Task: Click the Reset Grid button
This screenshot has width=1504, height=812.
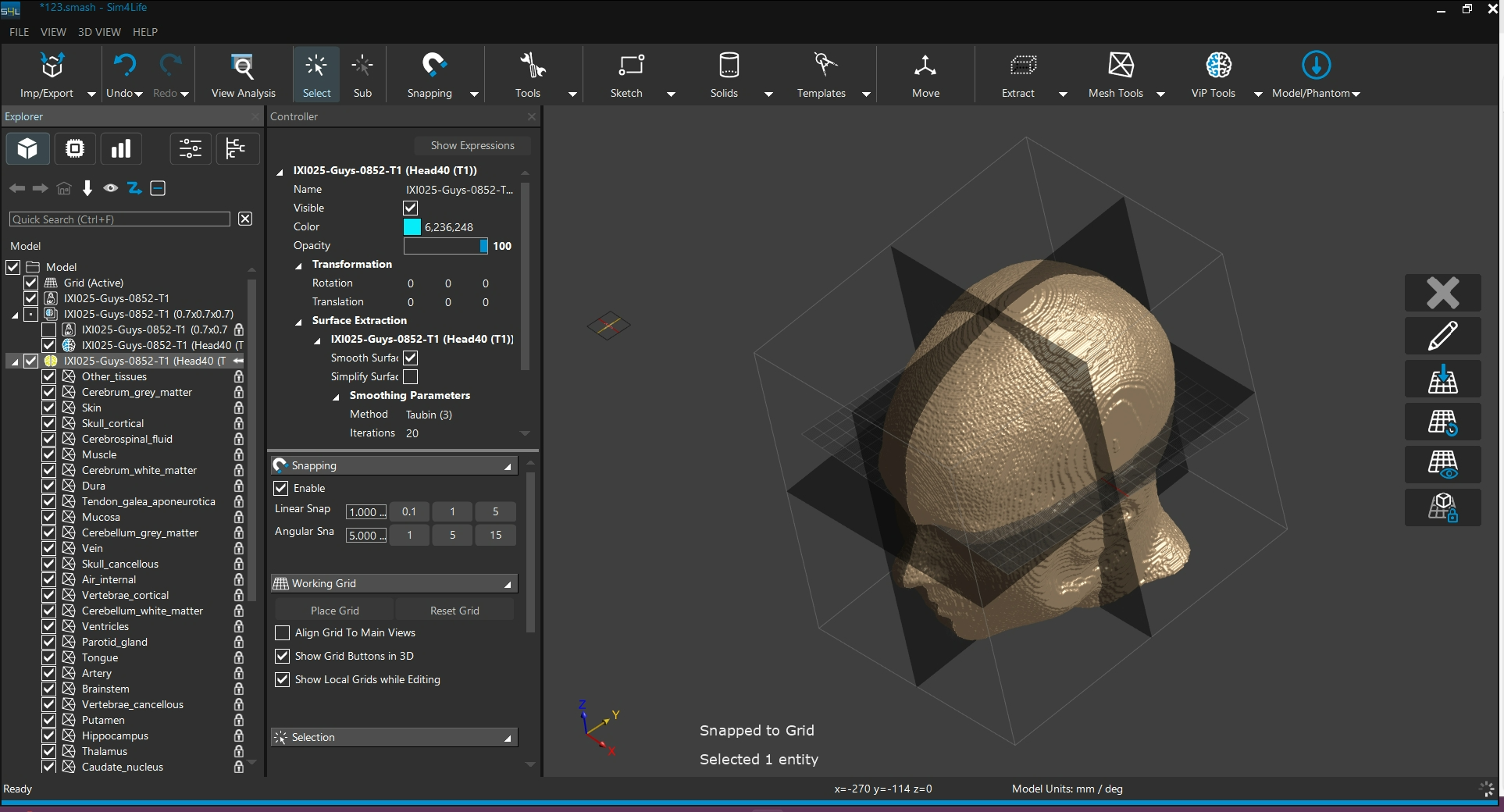Action: [x=454, y=611]
